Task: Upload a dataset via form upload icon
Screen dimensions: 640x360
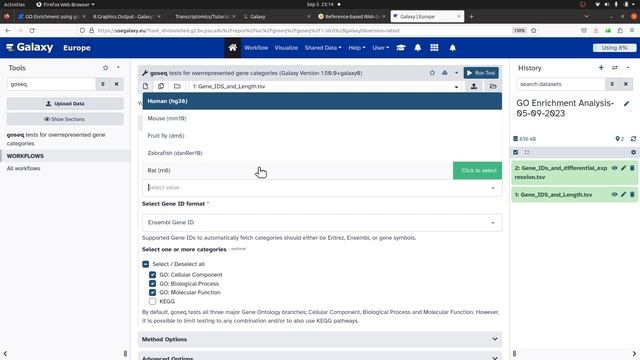Action: tap(474, 86)
